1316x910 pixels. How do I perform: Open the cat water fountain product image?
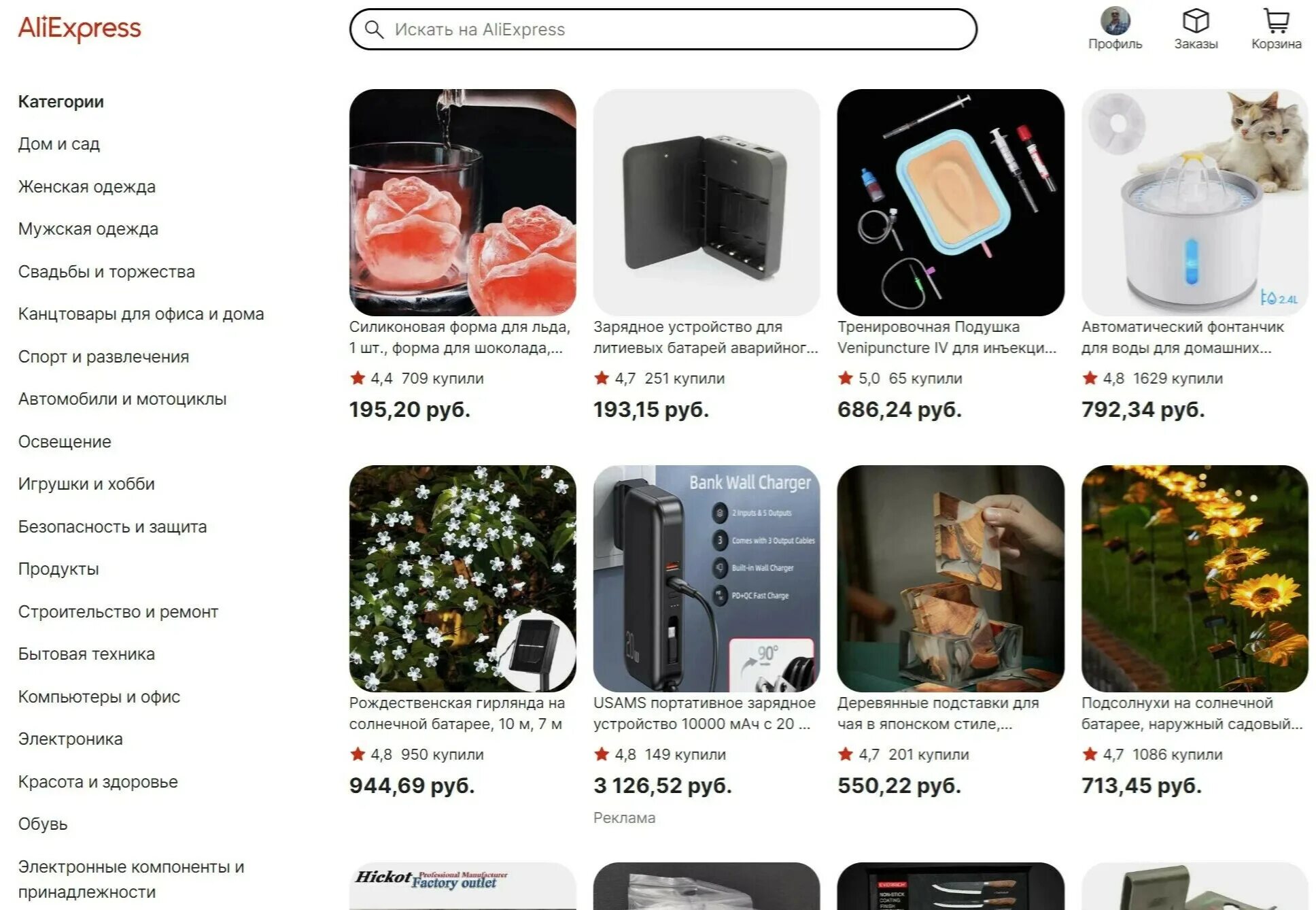click(1195, 203)
